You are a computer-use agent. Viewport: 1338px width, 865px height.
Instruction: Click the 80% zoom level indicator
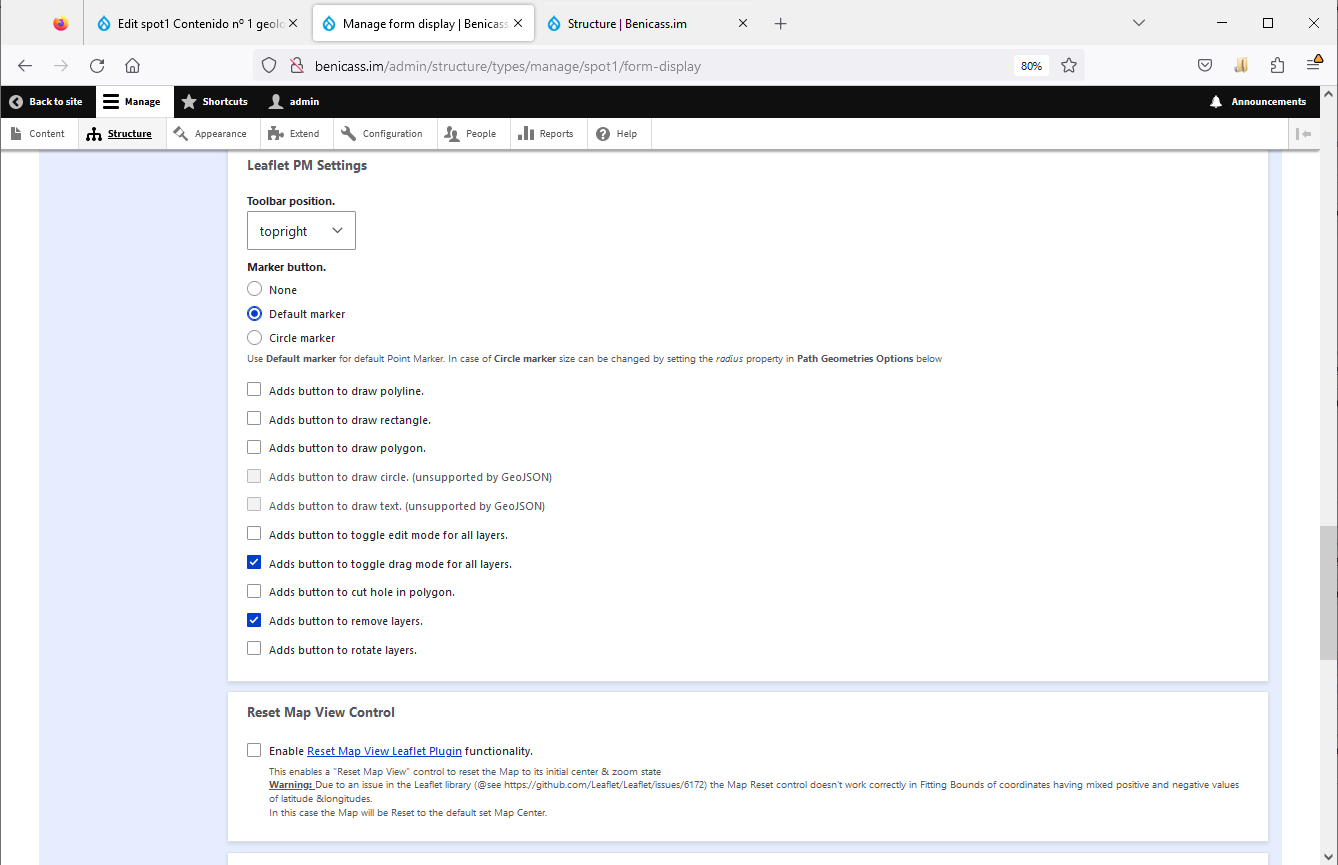1031,66
